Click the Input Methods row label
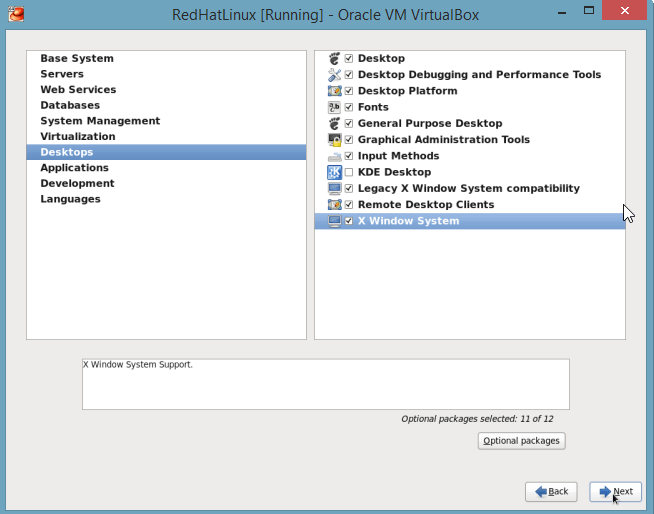Viewport: 654px width, 514px height. 398,156
